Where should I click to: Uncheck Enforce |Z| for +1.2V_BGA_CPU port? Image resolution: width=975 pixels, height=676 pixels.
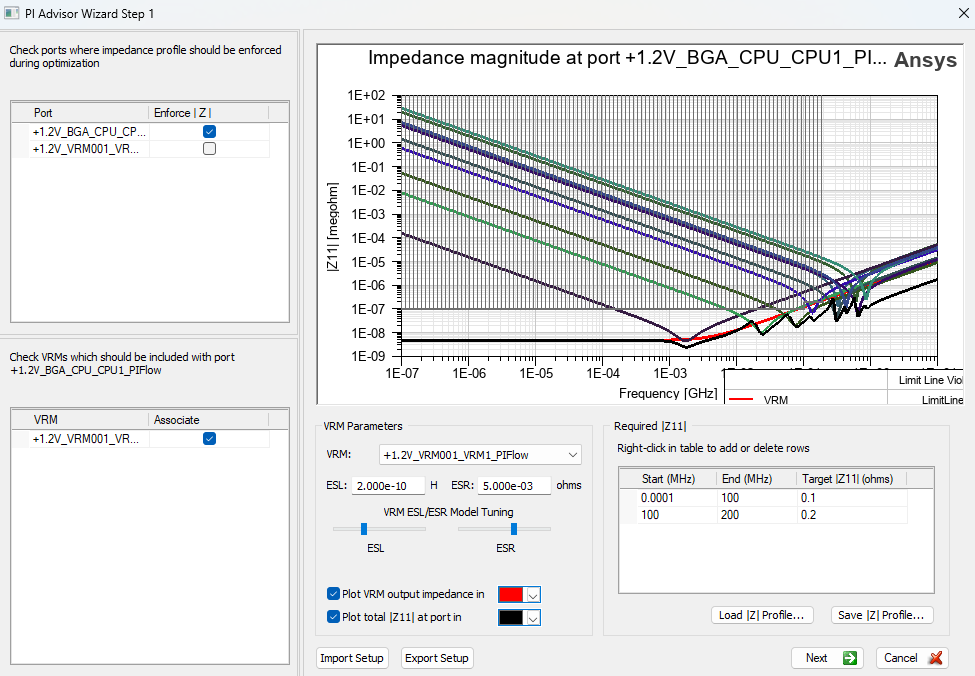point(209,132)
